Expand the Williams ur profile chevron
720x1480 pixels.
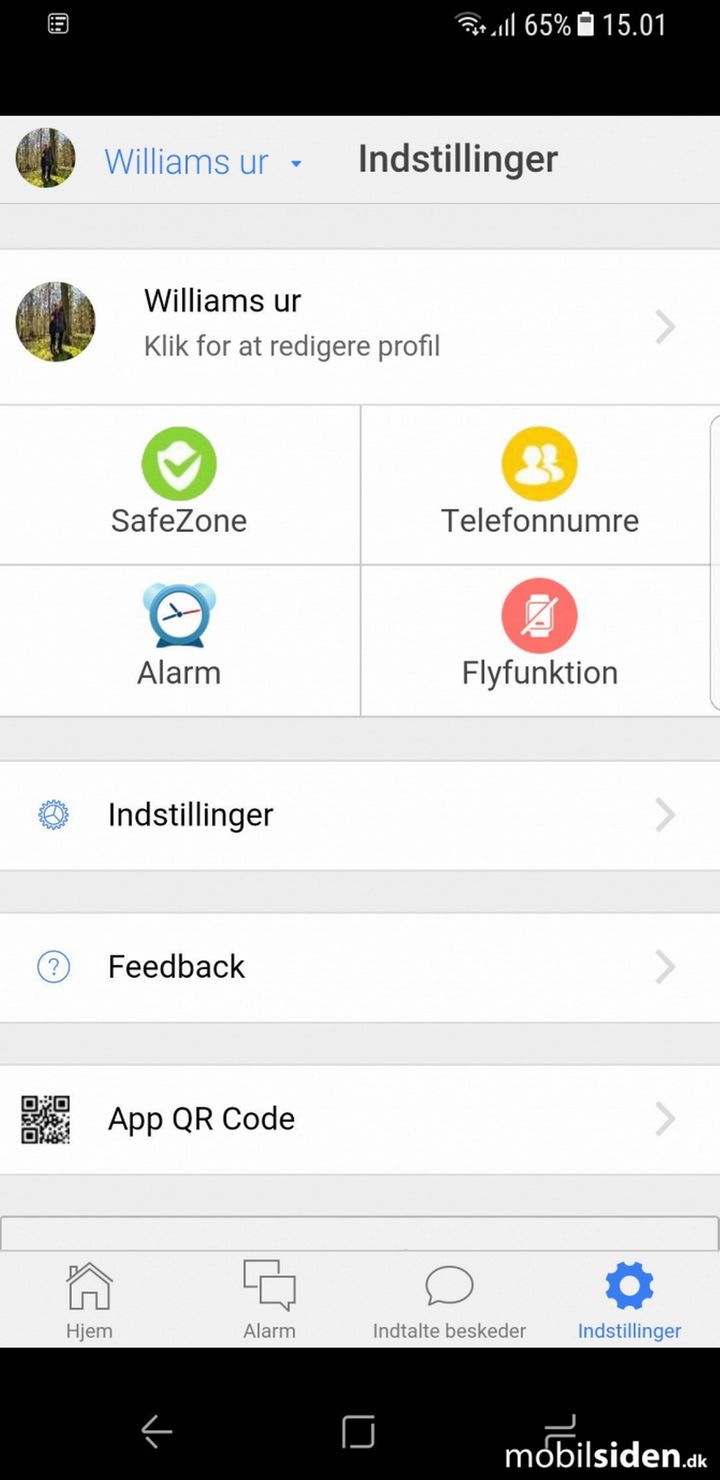(x=665, y=327)
